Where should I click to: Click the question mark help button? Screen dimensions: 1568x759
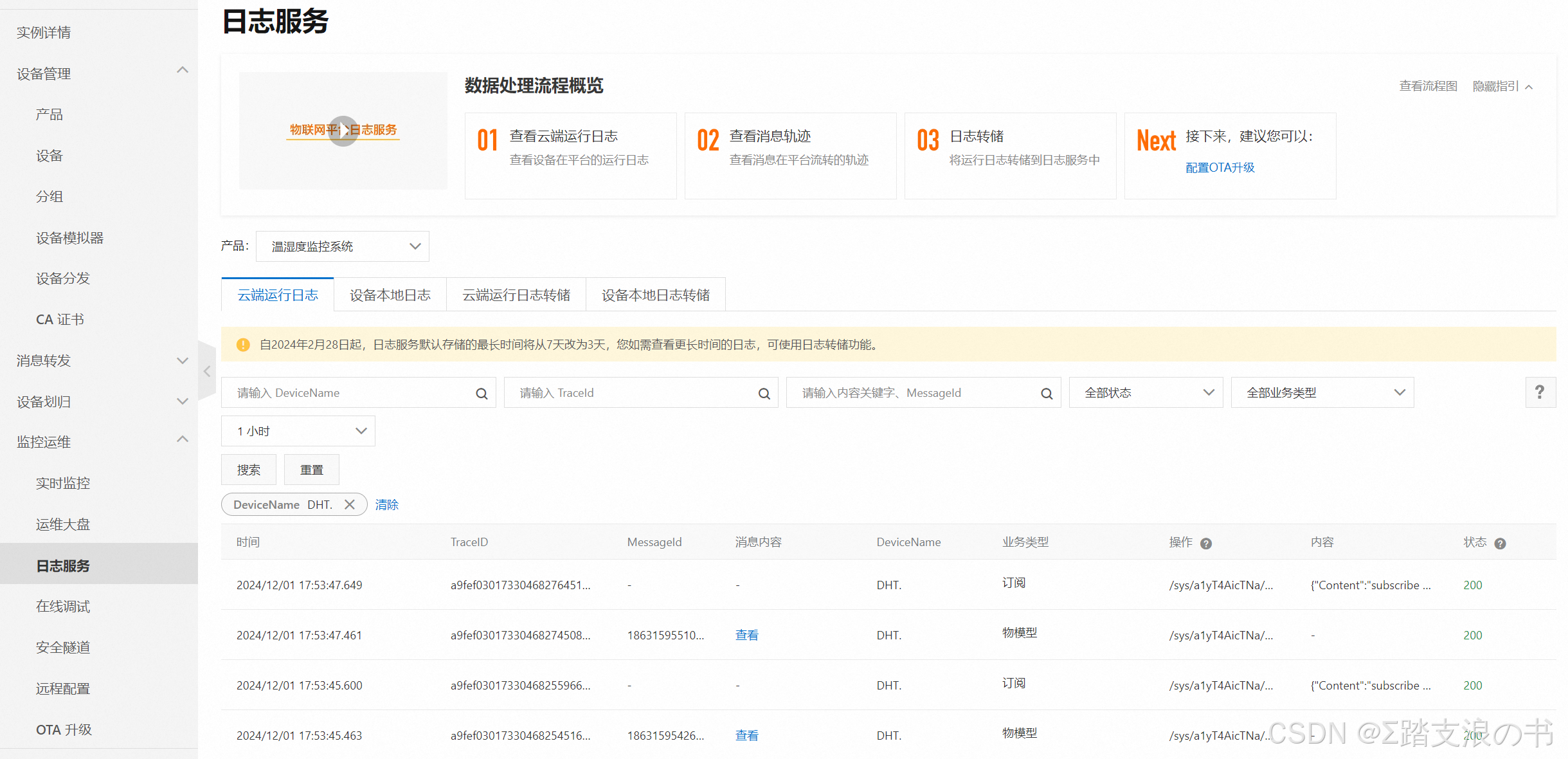1540,392
